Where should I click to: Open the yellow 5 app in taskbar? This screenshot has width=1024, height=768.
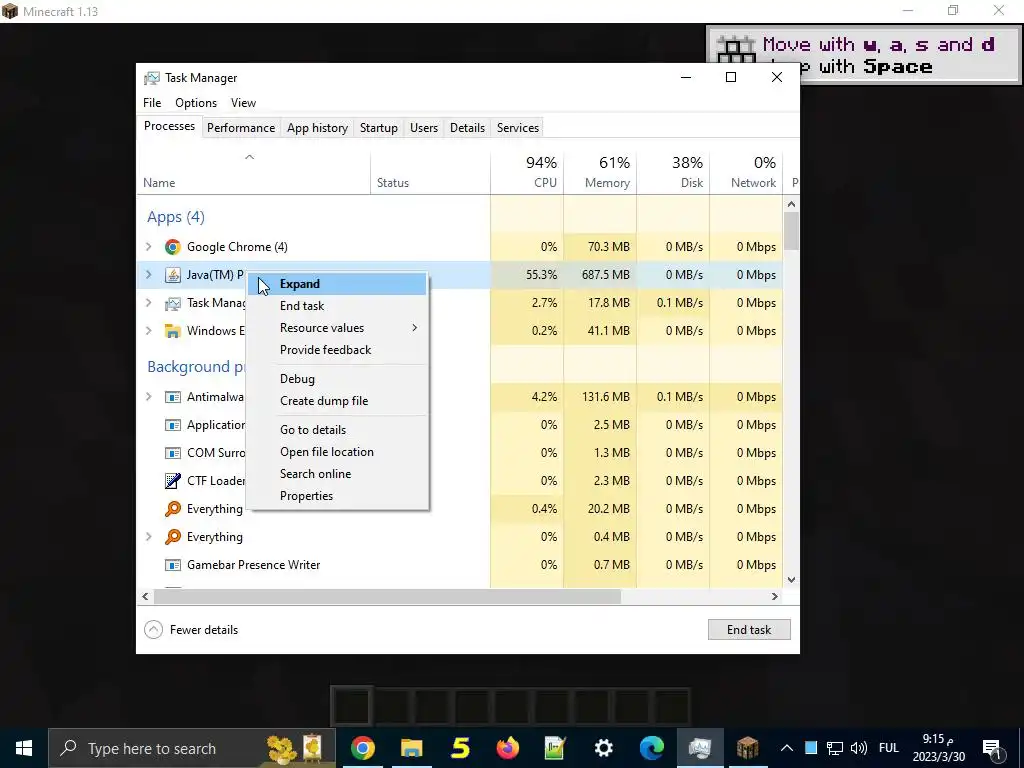click(x=460, y=748)
